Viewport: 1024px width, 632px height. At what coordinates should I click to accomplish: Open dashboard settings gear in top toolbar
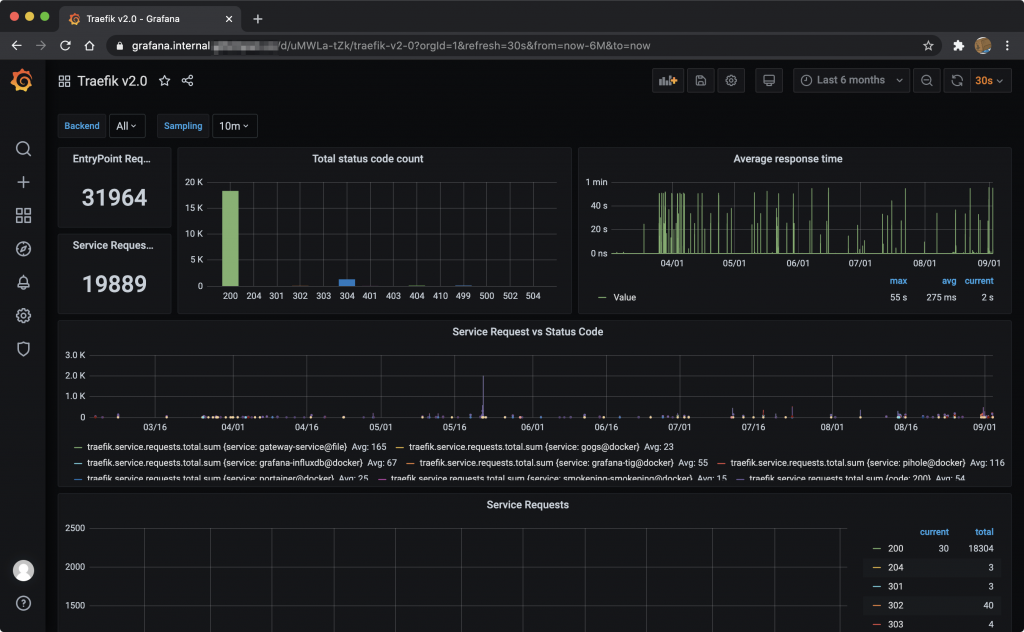(x=732, y=81)
